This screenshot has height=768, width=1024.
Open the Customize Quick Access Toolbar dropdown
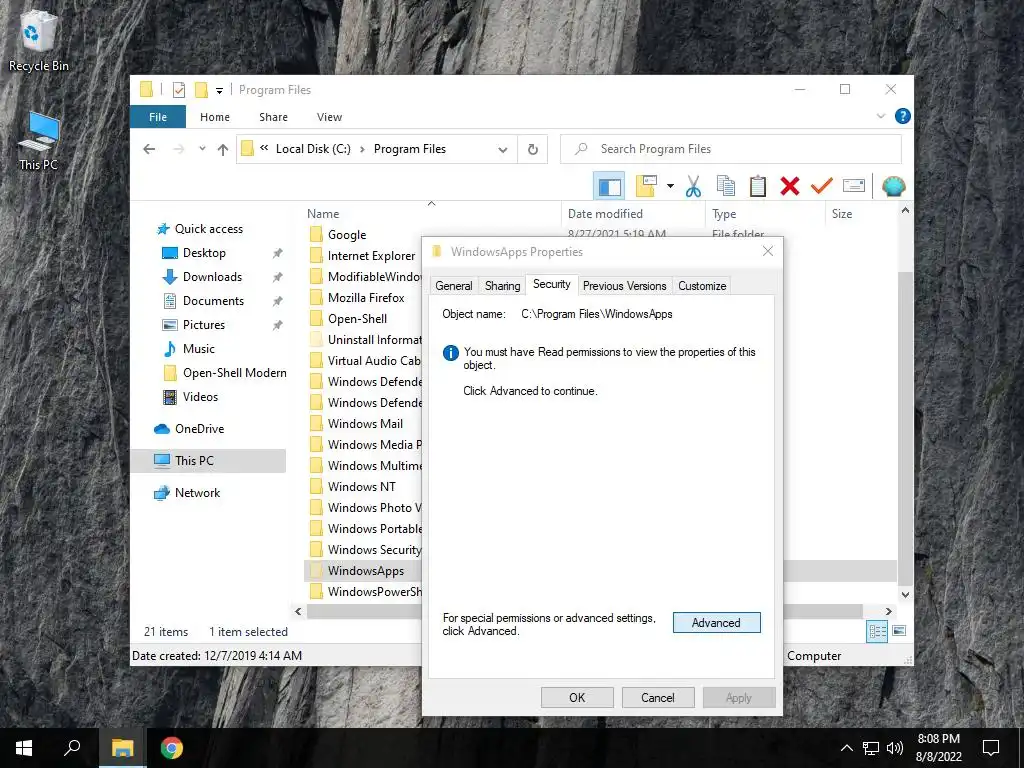[x=219, y=91]
